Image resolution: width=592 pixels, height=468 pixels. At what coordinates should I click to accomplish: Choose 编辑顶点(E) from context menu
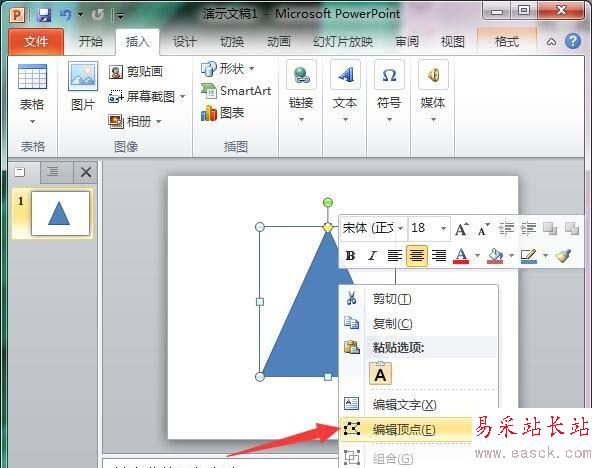pos(406,430)
